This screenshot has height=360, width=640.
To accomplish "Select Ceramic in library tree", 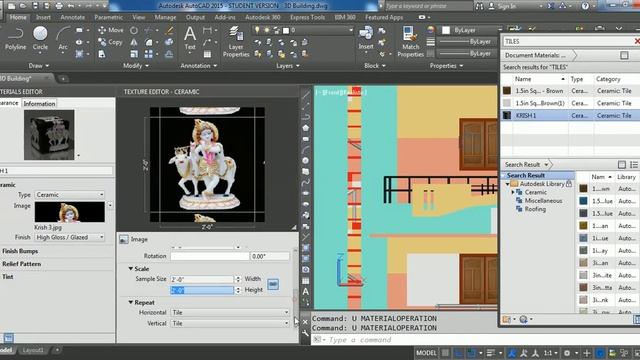I will click(x=535, y=192).
